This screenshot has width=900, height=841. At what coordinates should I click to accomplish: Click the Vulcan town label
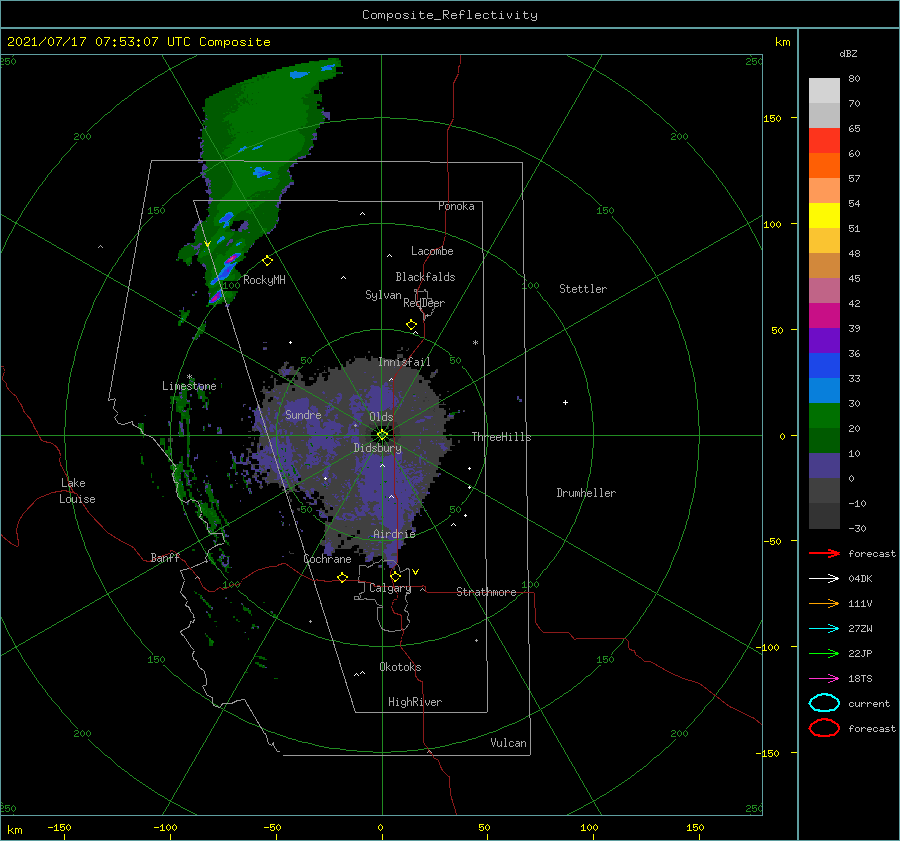[508, 743]
